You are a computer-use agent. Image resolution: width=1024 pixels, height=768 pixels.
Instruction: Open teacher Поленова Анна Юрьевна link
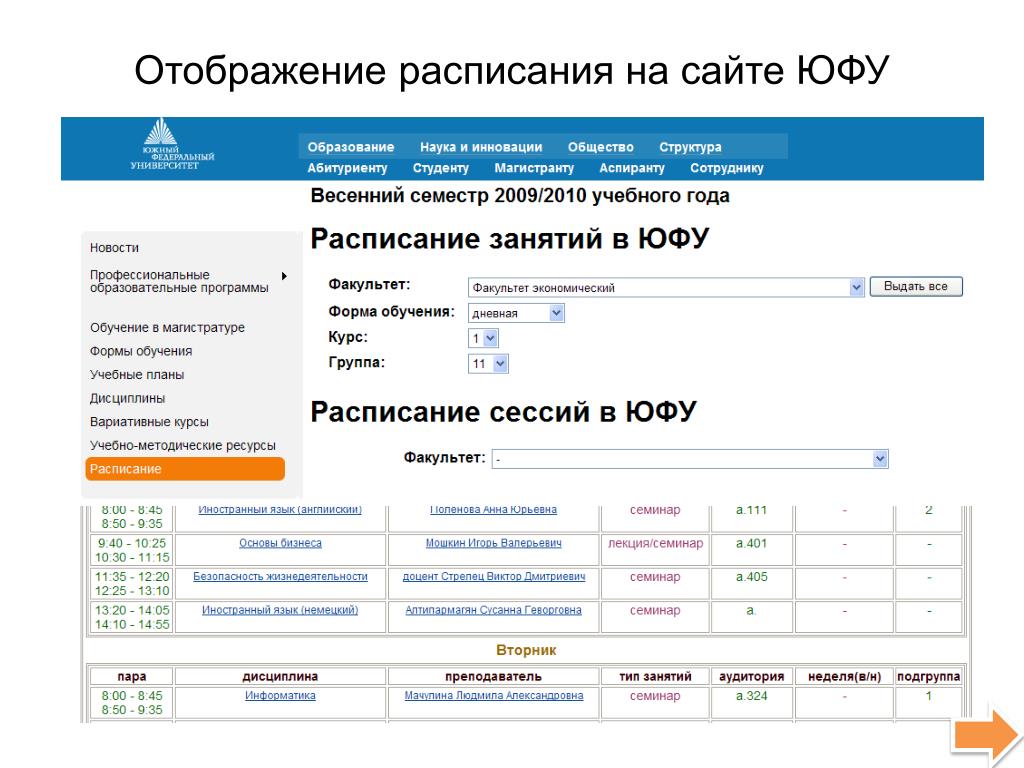pos(493,510)
